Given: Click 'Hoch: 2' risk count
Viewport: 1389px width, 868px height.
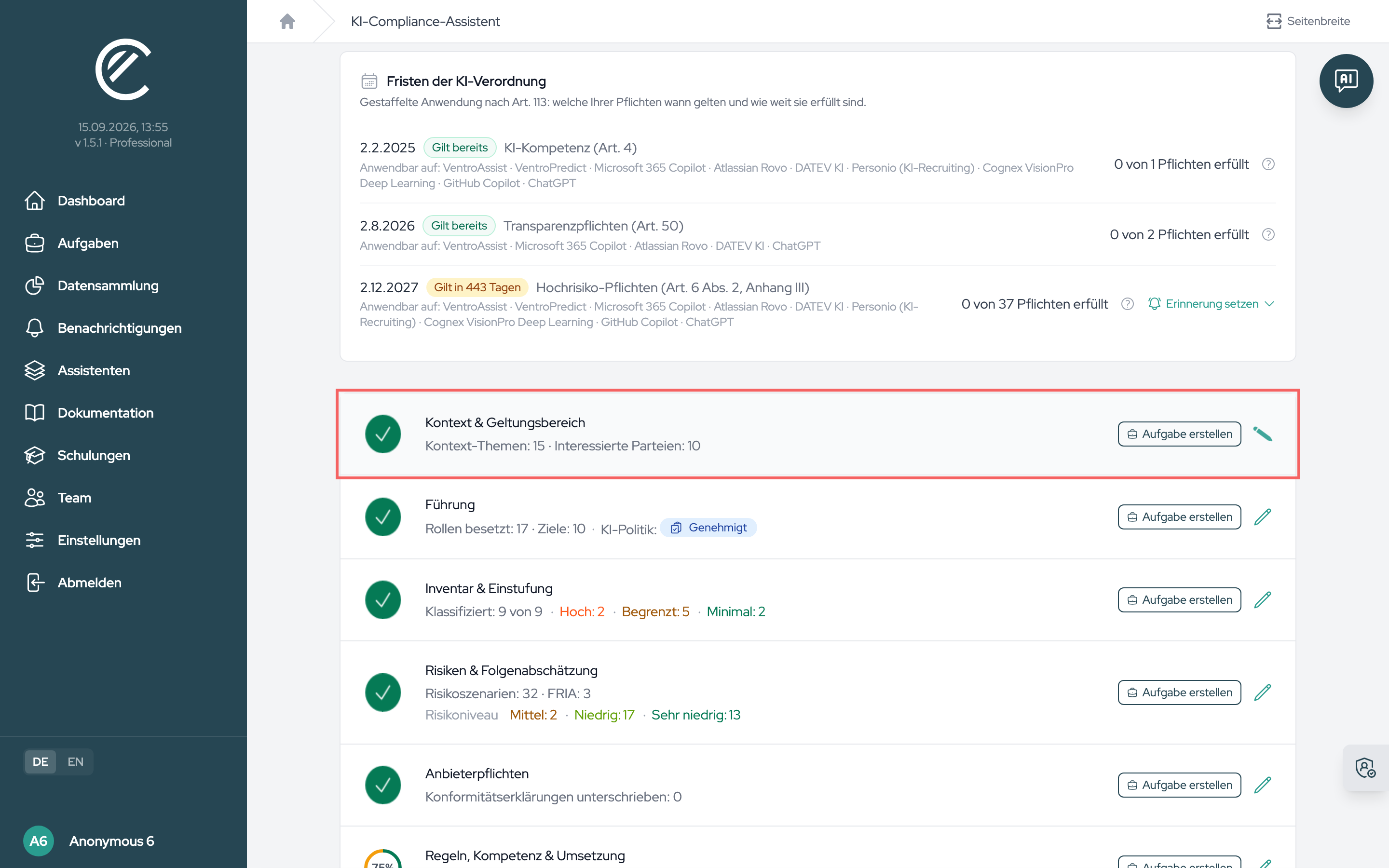Looking at the screenshot, I should click(x=582, y=611).
